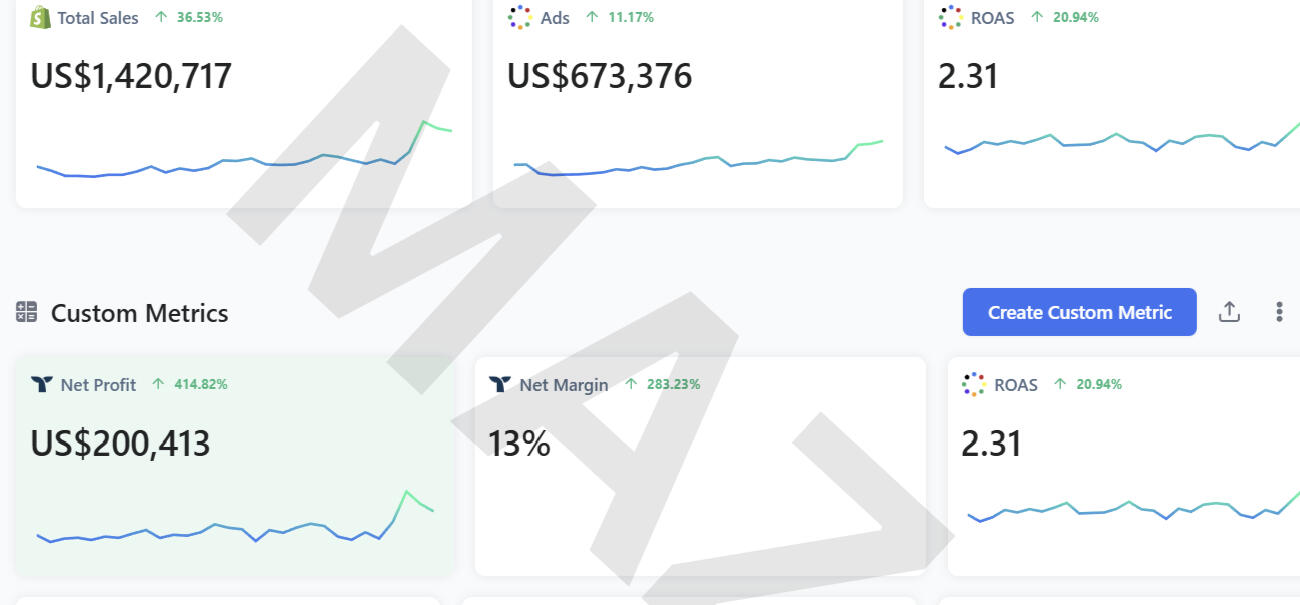Click the green up arrow beside Total Sales
This screenshot has height=605, width=1300.
pos(161,17)
